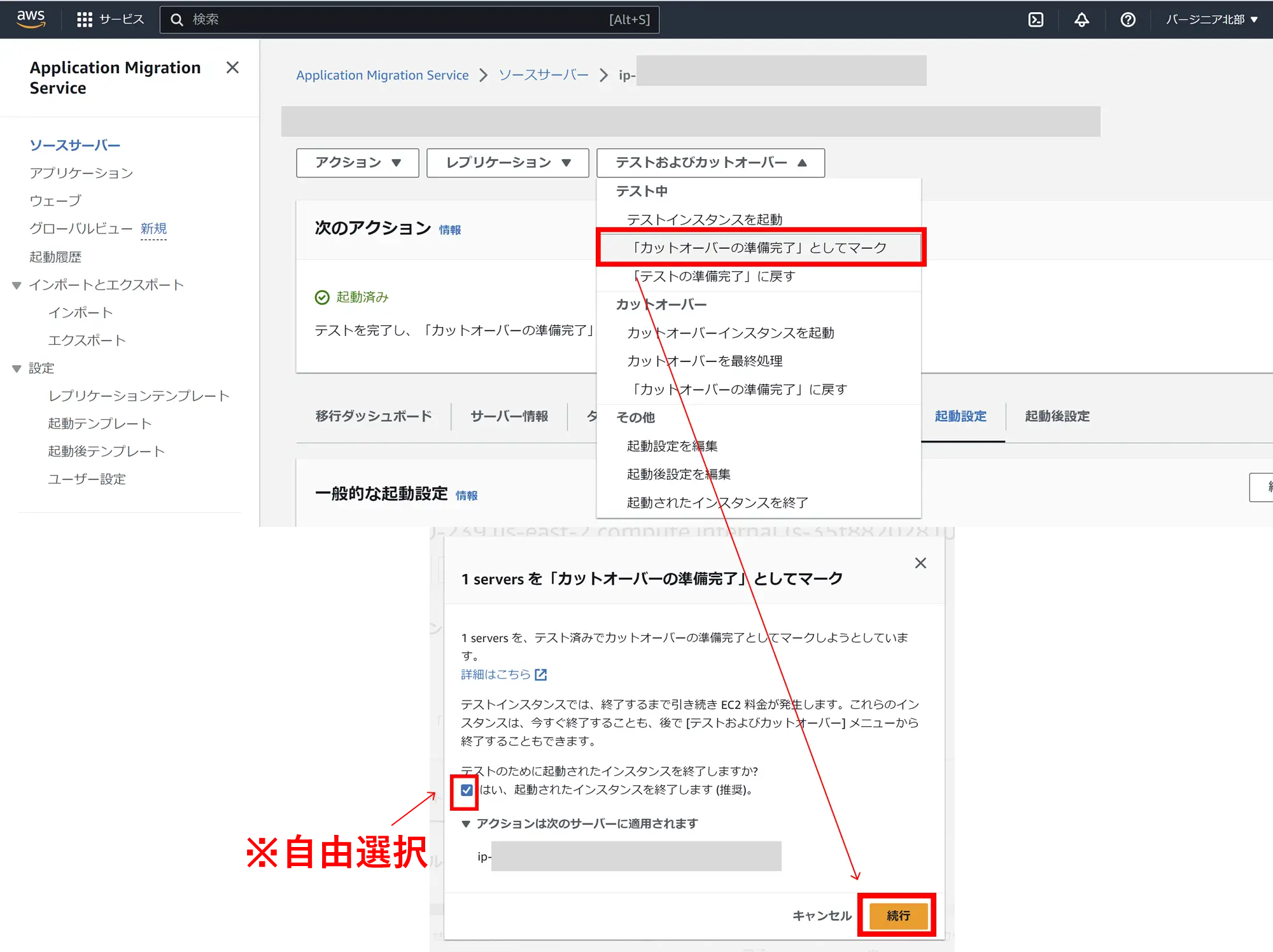The image size is (1273, 952).
Task: Click the 起動済み green check status icon
Action: click(x=322, y=297)
